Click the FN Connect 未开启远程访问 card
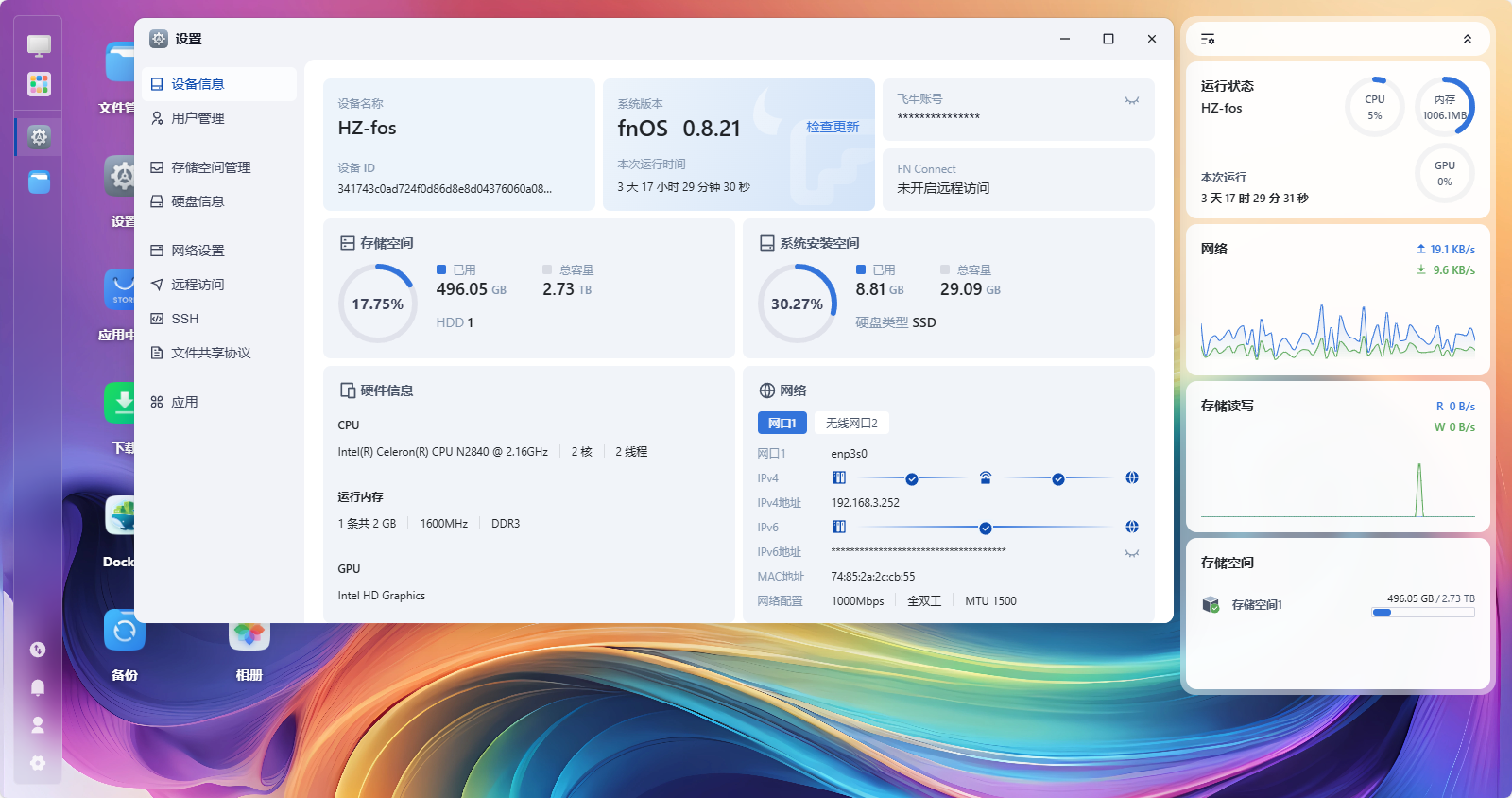This screenshot has width=1512, height=798. [x=1019, y=179]
